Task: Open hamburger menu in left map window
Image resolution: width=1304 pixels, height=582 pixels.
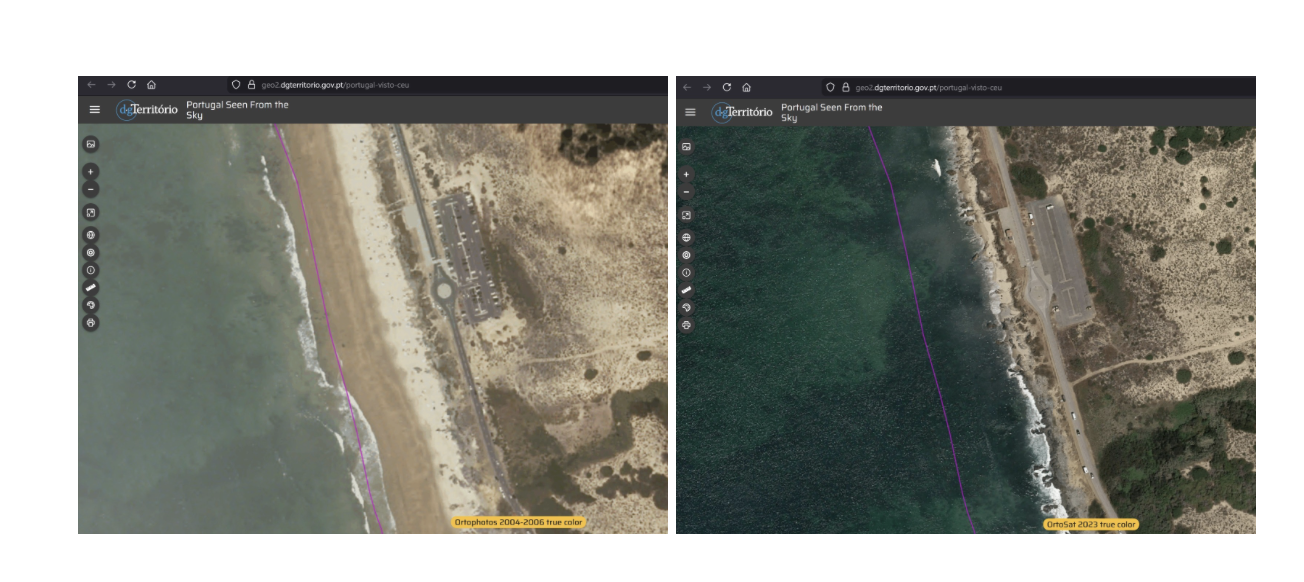Action: (x=94, y=110)
